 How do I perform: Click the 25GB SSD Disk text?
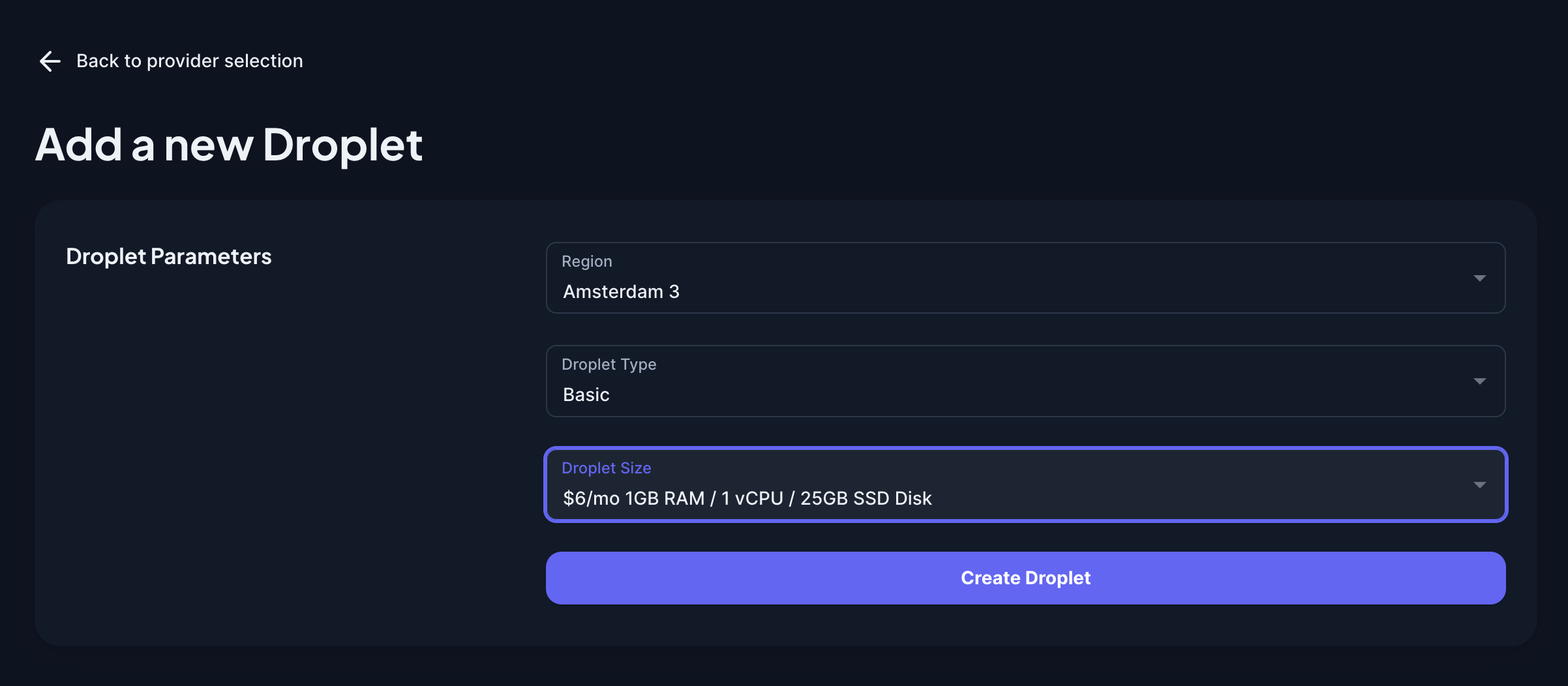coord(866,499)
